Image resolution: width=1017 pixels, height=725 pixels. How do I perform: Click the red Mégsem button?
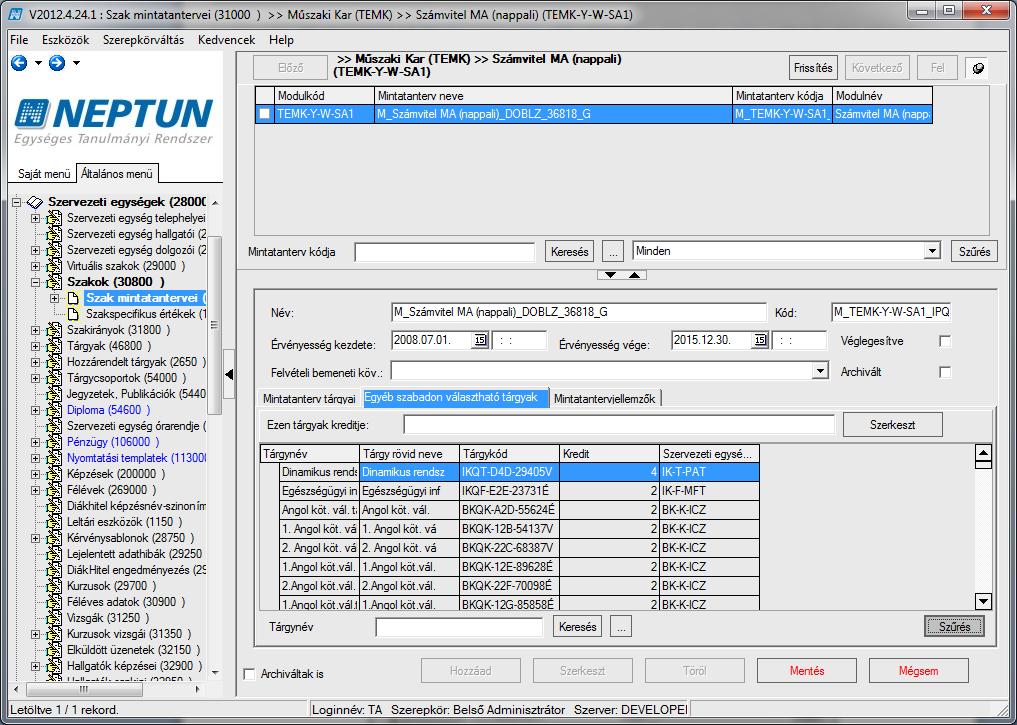coord(918,671)
